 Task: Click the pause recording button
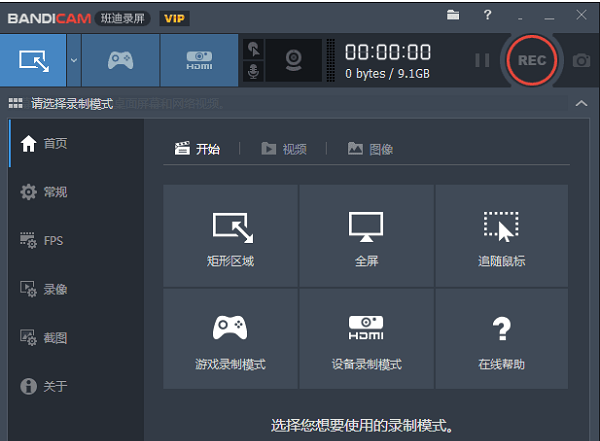tap(482, 60)
